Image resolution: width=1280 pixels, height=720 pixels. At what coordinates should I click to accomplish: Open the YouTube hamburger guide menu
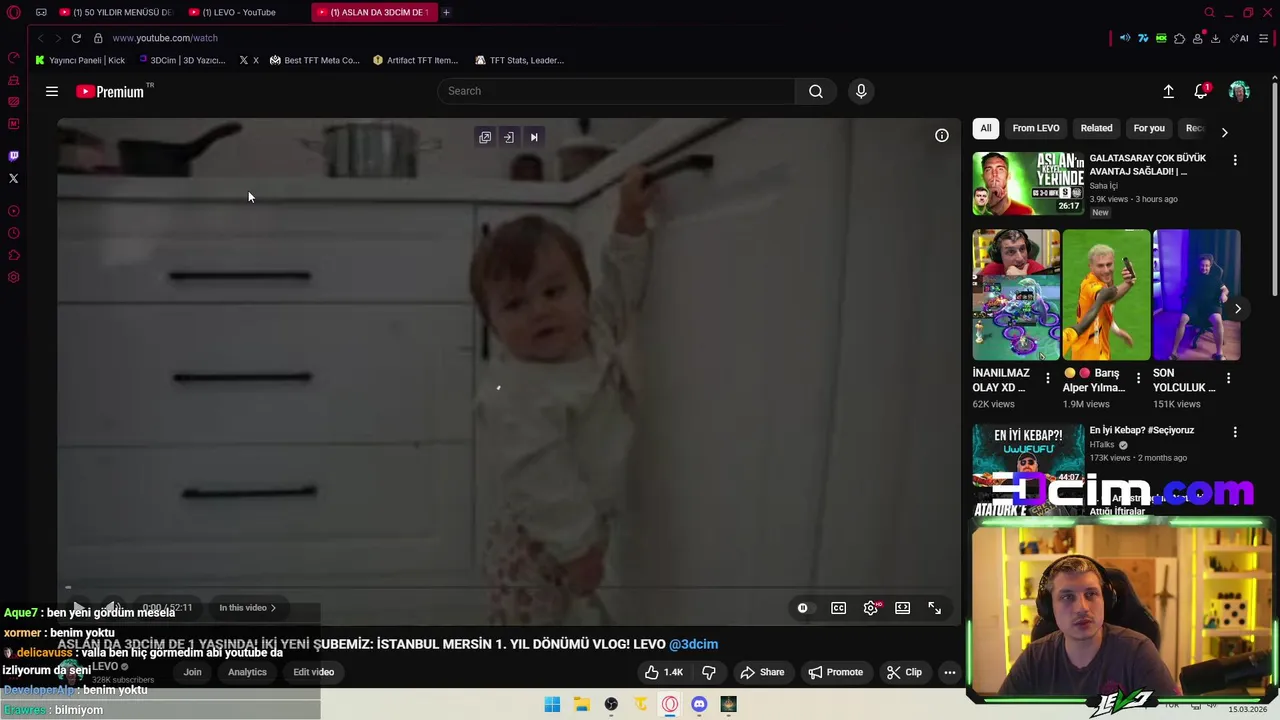coord(52,91)
